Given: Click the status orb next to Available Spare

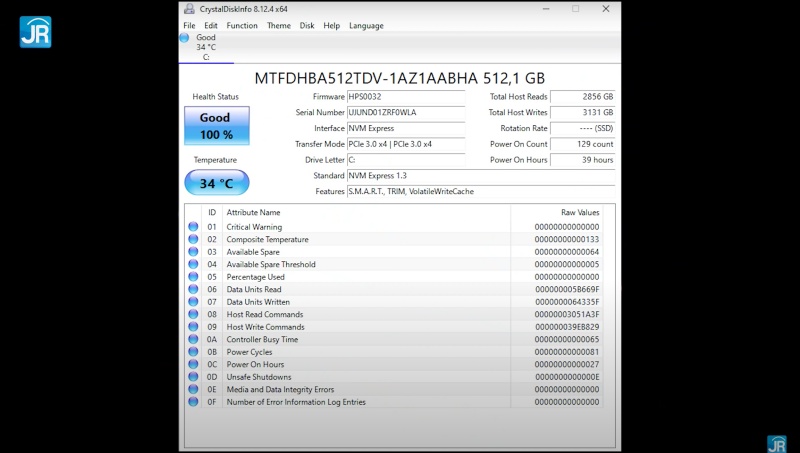Looking at the screenshot, I should tap(193, 252).
